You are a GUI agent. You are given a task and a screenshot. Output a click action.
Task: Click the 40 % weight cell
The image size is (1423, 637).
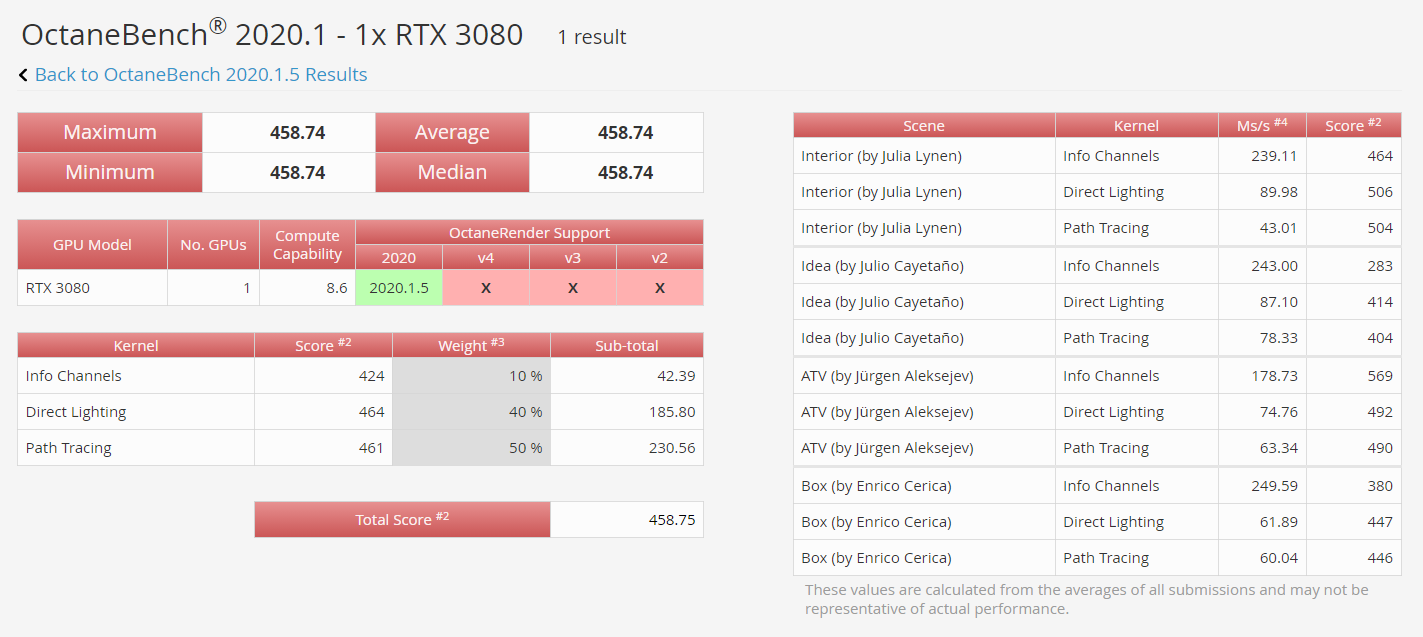pyautogui.click(x=471, y=412)
